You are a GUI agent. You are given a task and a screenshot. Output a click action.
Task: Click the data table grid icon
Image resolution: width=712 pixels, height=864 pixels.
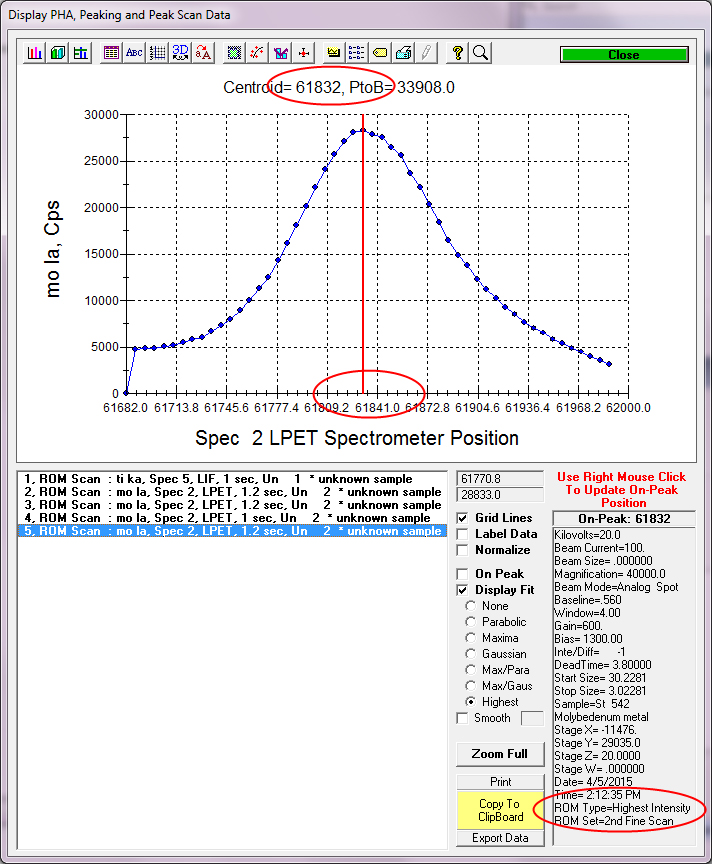tap(112, 53)
